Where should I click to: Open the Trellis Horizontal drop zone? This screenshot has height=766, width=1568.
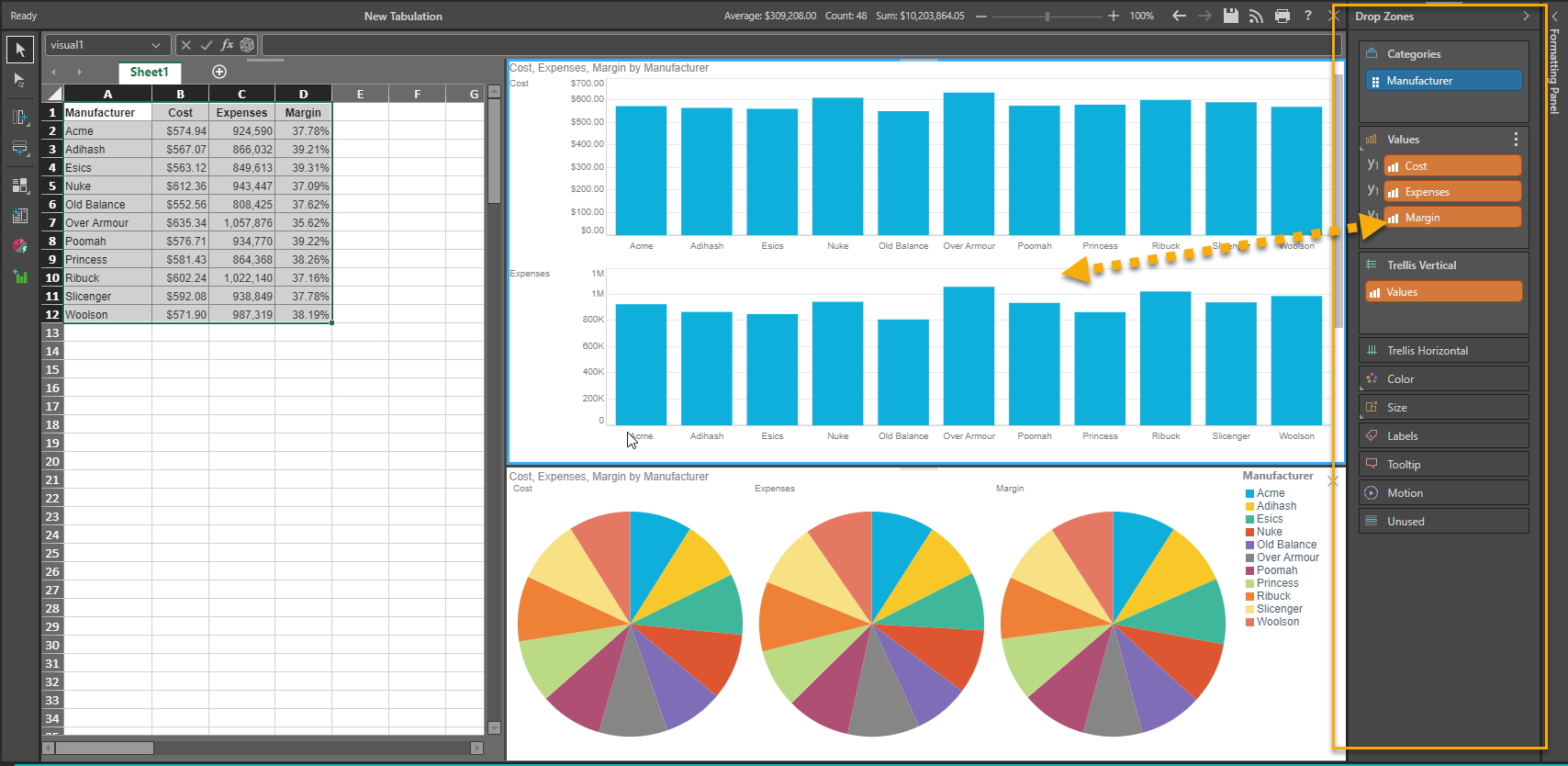point(1443,351)
